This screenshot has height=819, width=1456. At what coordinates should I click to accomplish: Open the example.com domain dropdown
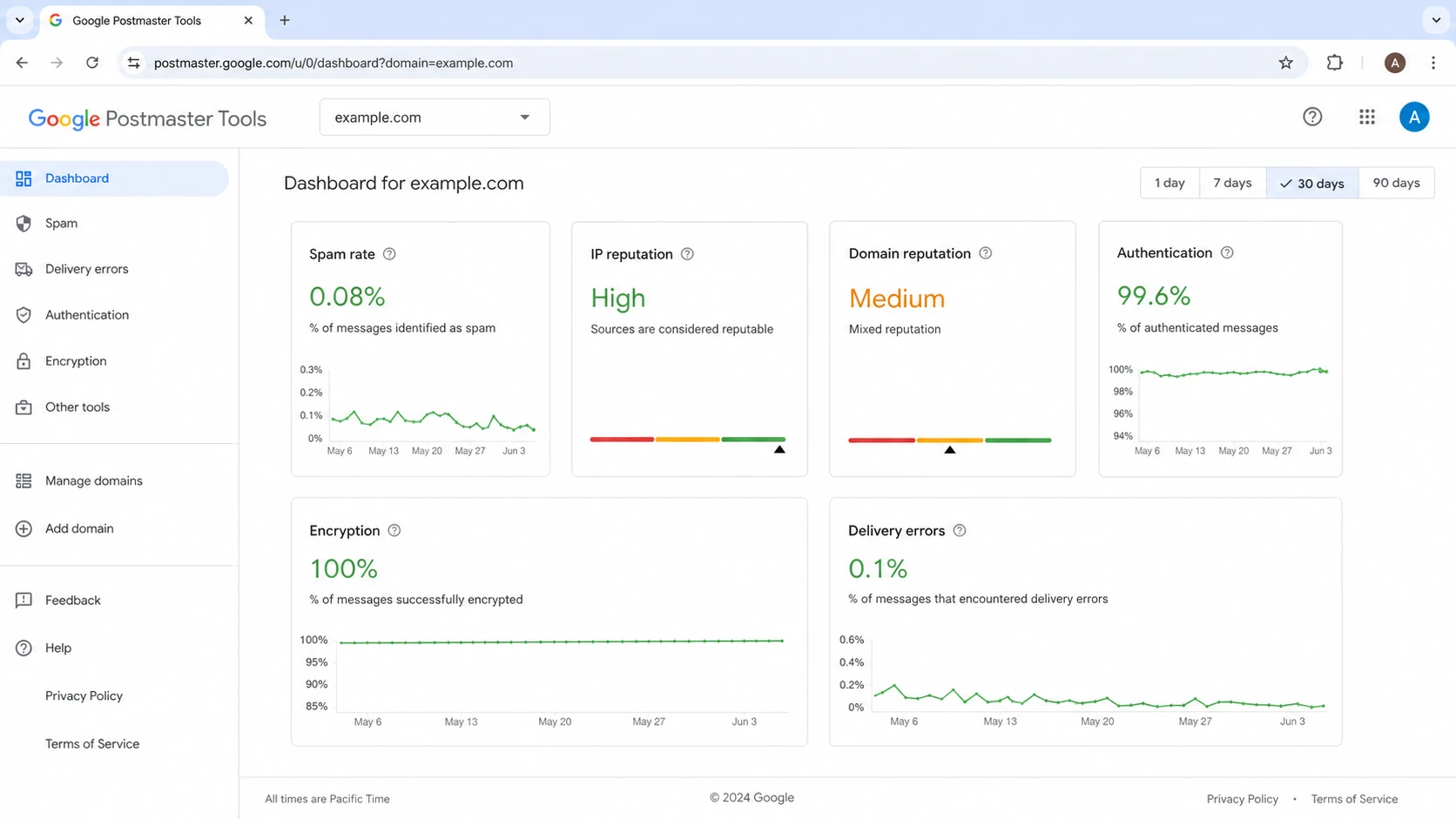[435, 117]
